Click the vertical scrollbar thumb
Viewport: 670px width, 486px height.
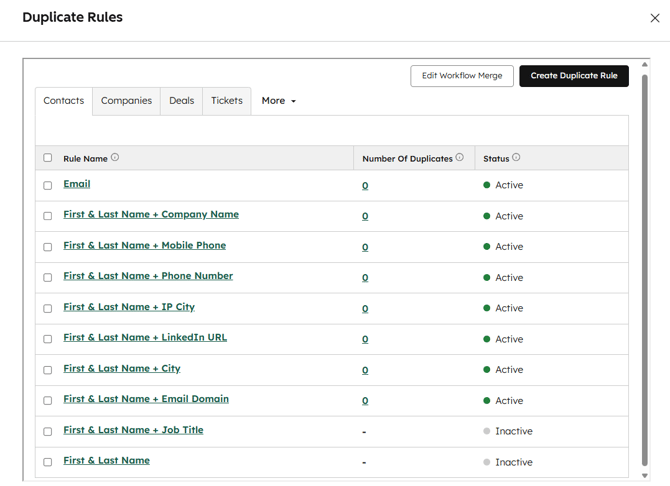tap(645, 270)
